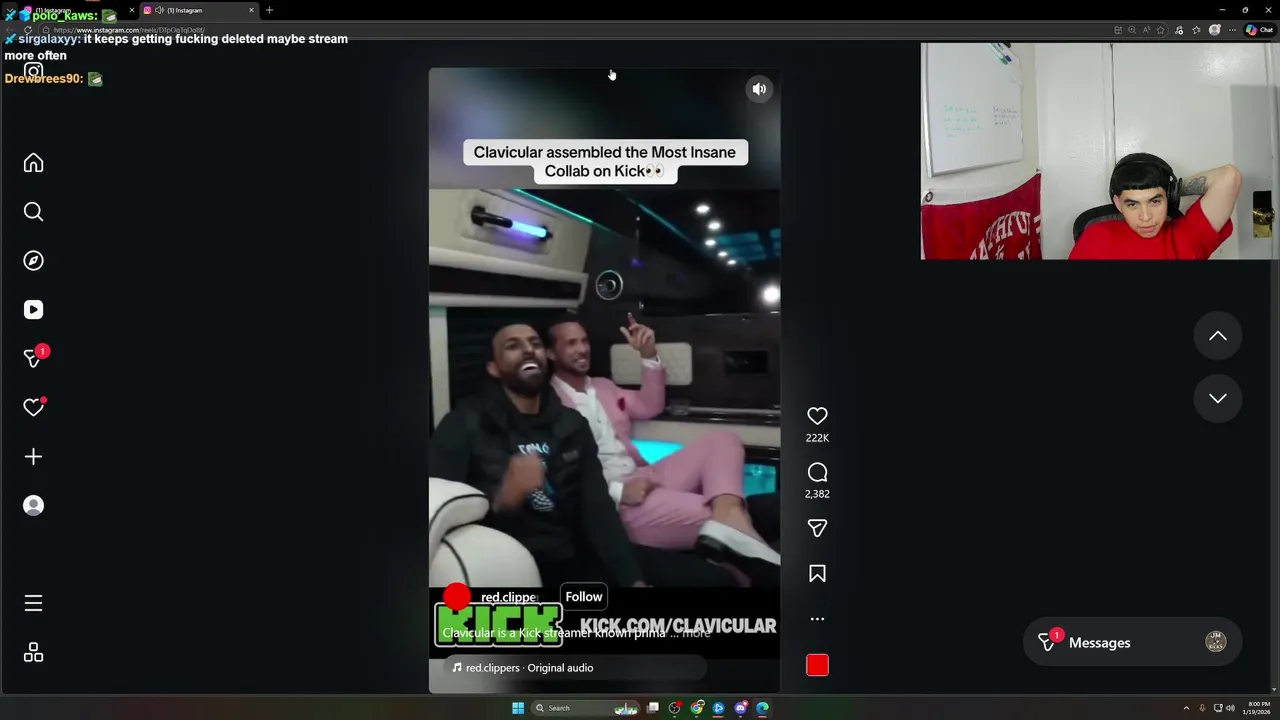Click the red.clippers red profile picture
This screenshot has height=720, width=1280.
click(457, 597)
